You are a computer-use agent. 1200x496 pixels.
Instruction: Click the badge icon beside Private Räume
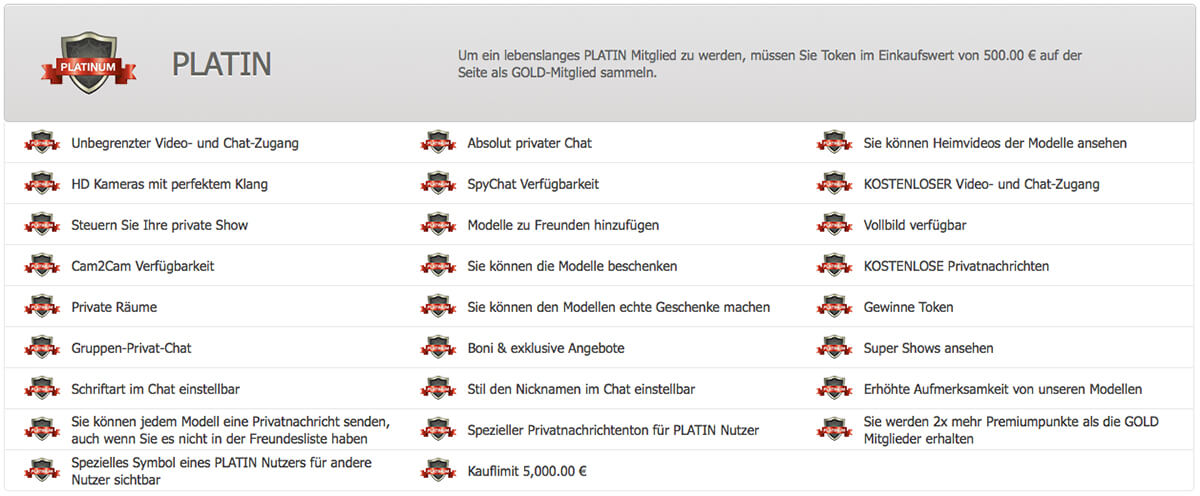[43, 307]
